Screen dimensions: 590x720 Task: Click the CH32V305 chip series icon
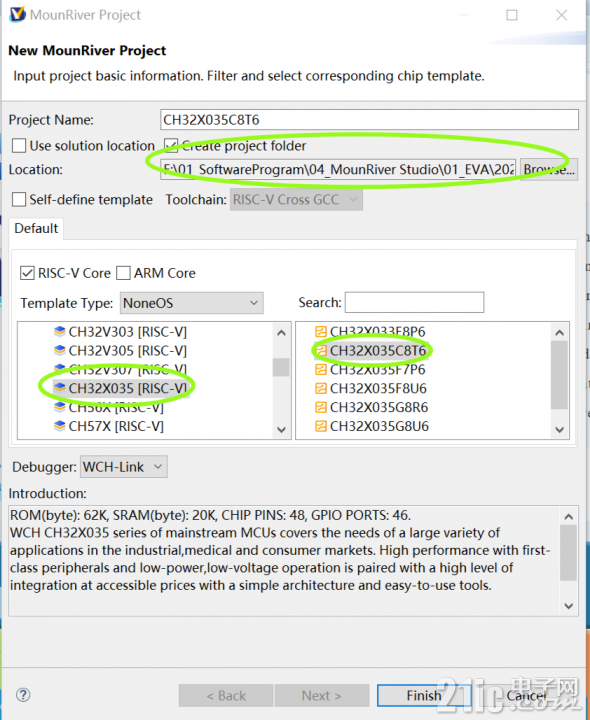click(60, 350)
